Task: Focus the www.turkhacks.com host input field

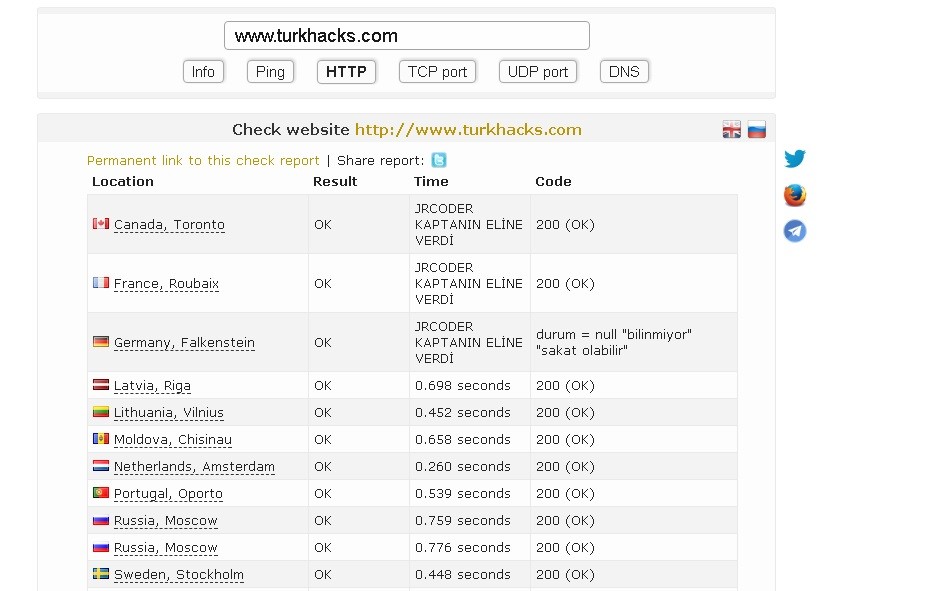Action: tap(407, 35)
